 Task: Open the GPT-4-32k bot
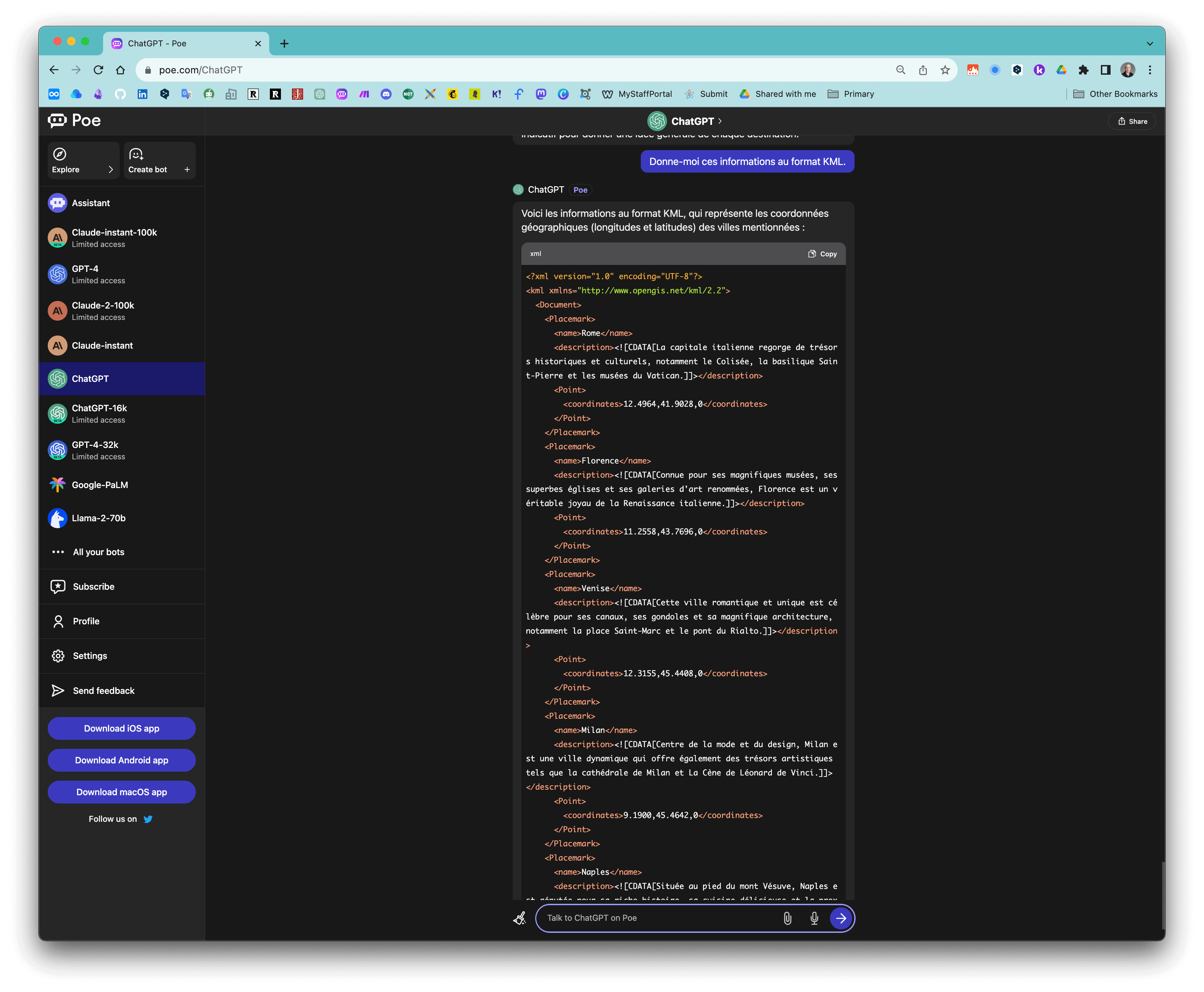pyautogui.click(x=122, y=450)
